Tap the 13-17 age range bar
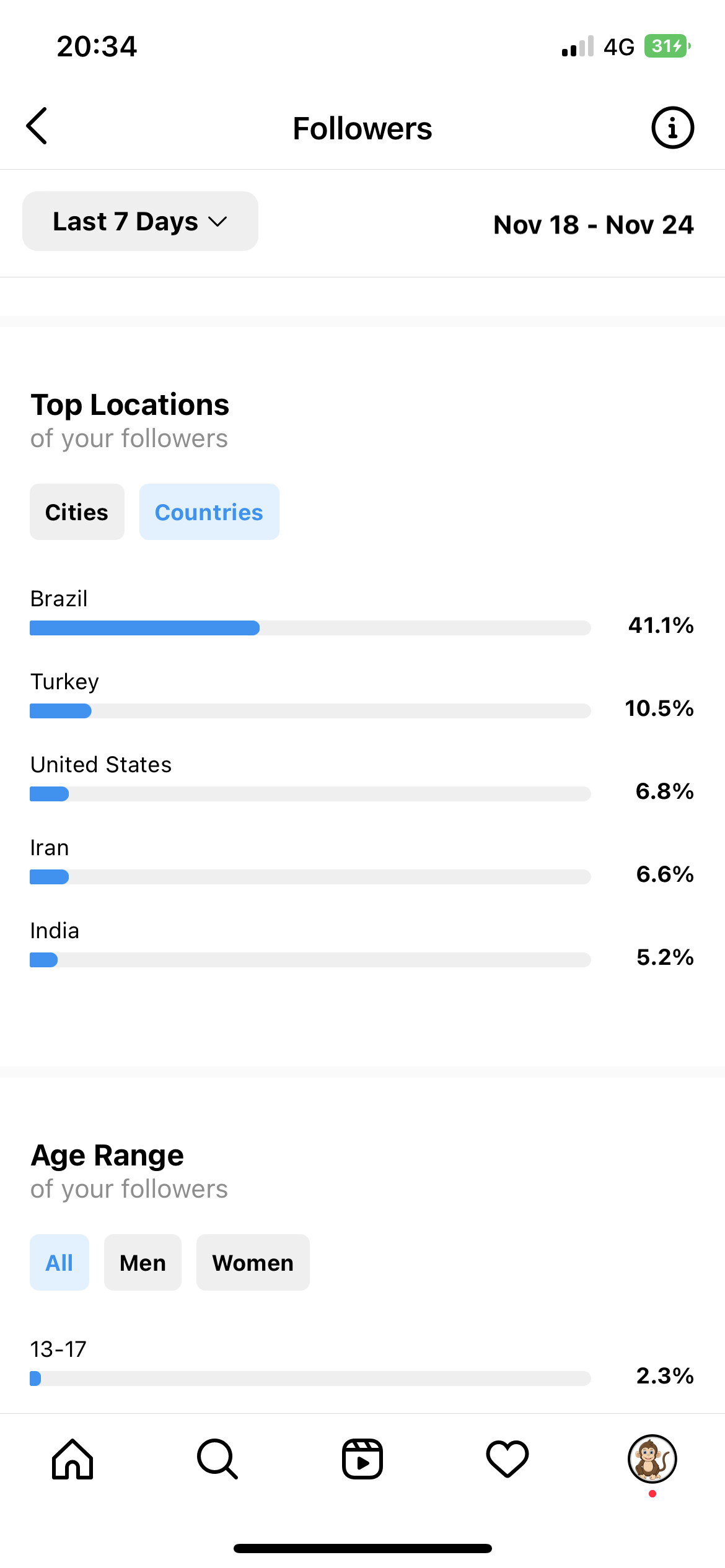 (x=310, y=1379)
